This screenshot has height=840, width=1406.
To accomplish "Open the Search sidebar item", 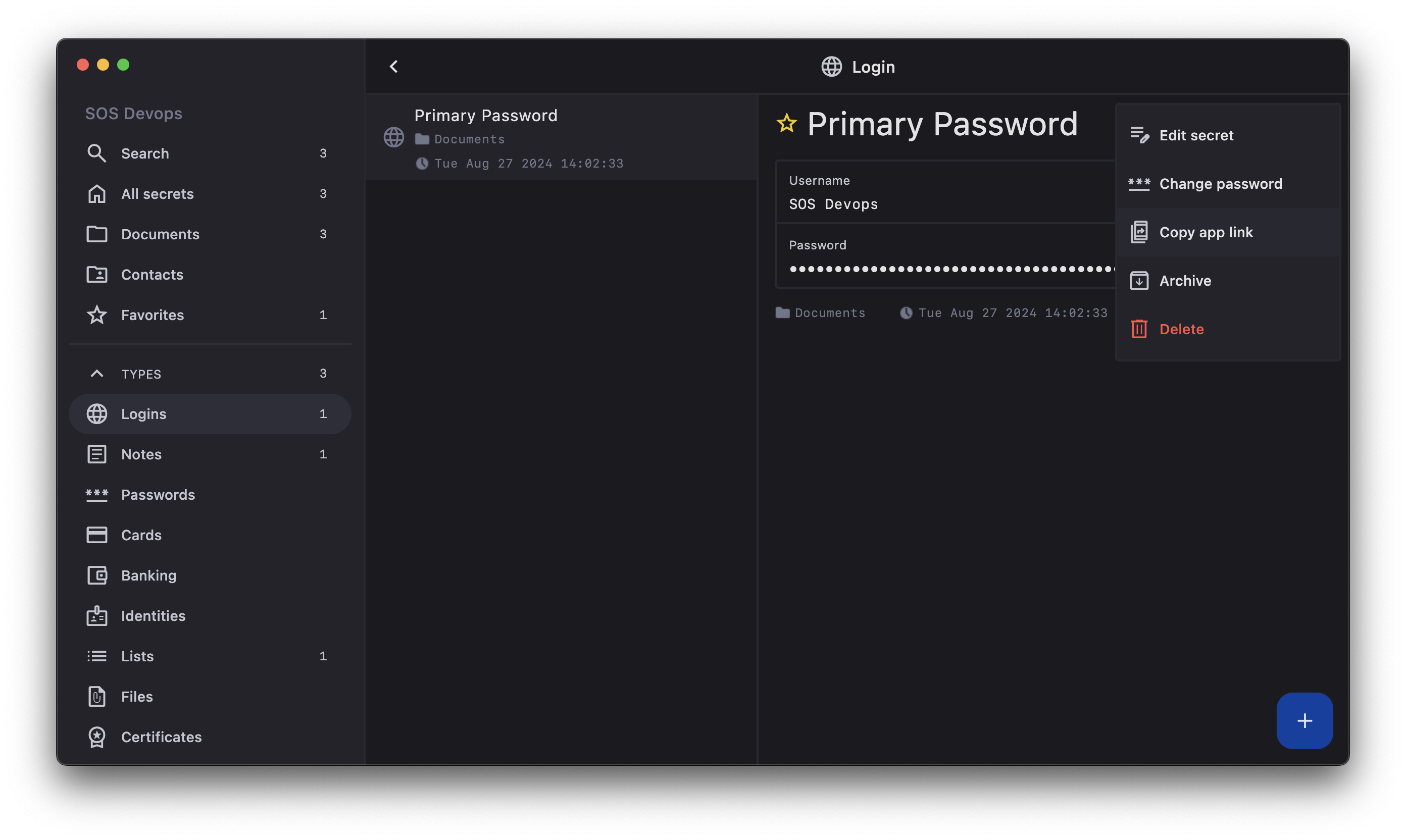I will point(210,153).
